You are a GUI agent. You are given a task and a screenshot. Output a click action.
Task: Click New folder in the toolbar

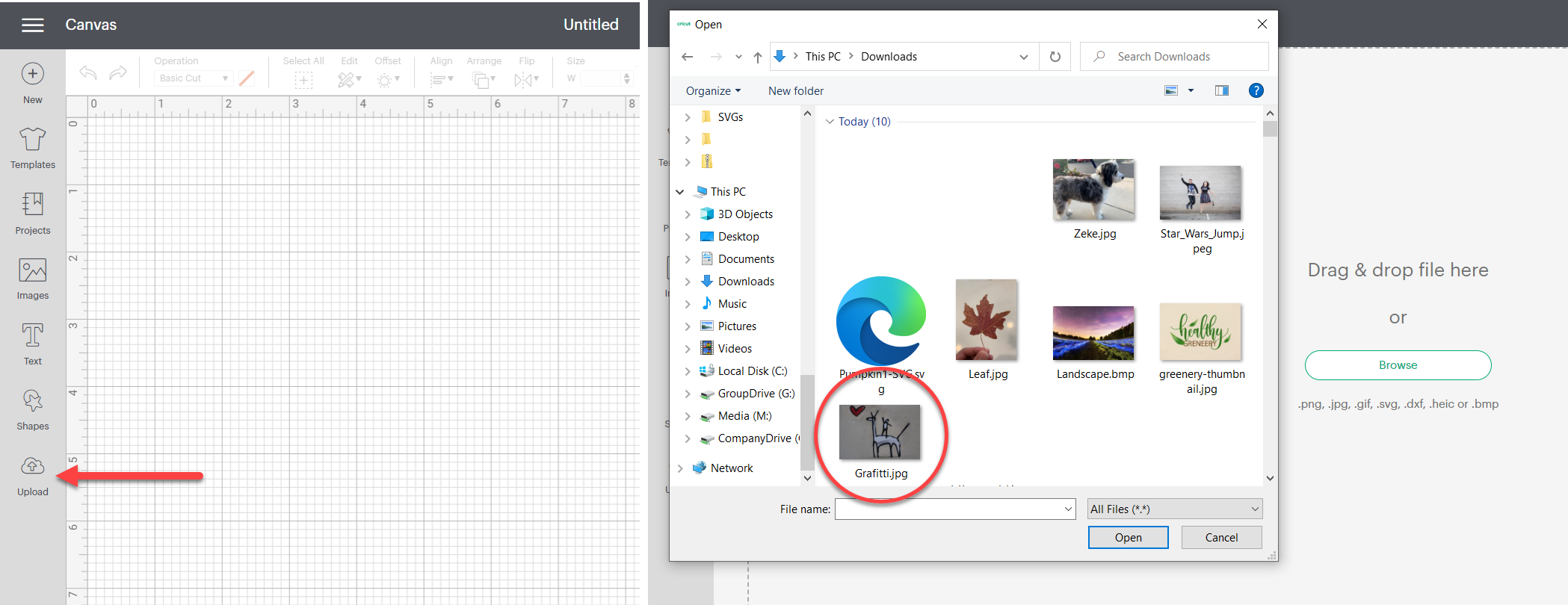(795, 91)
